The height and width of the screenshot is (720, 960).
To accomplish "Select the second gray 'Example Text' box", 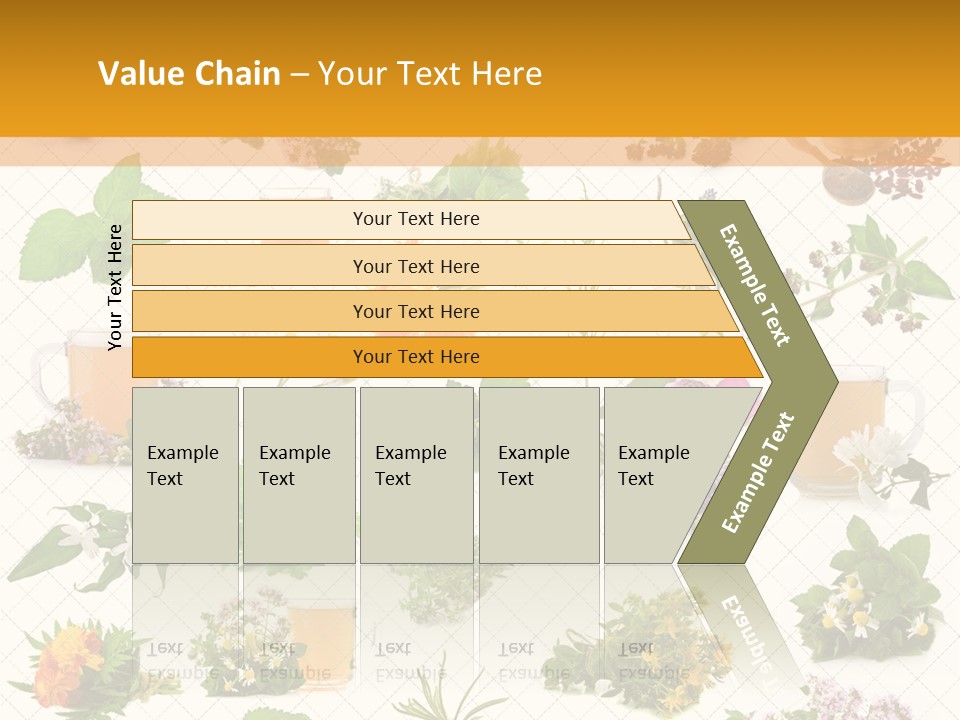I will click(299, 475).
